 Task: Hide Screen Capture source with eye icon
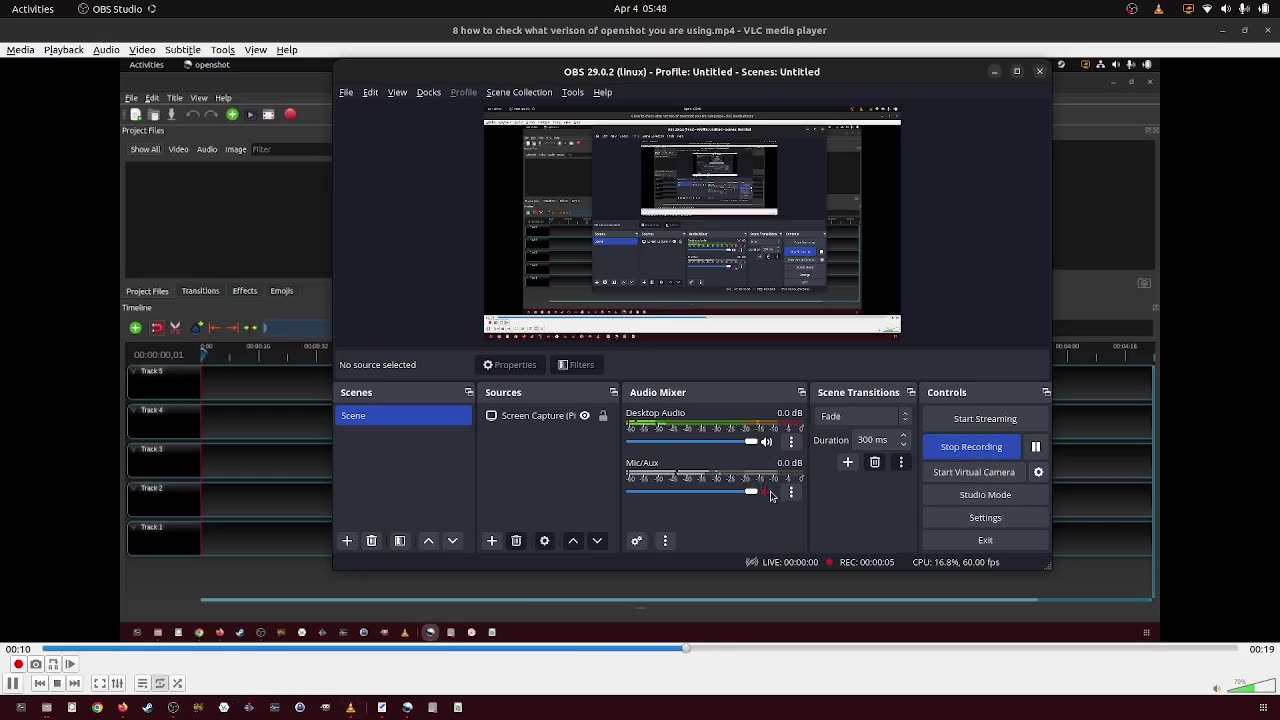pos(585,416)
